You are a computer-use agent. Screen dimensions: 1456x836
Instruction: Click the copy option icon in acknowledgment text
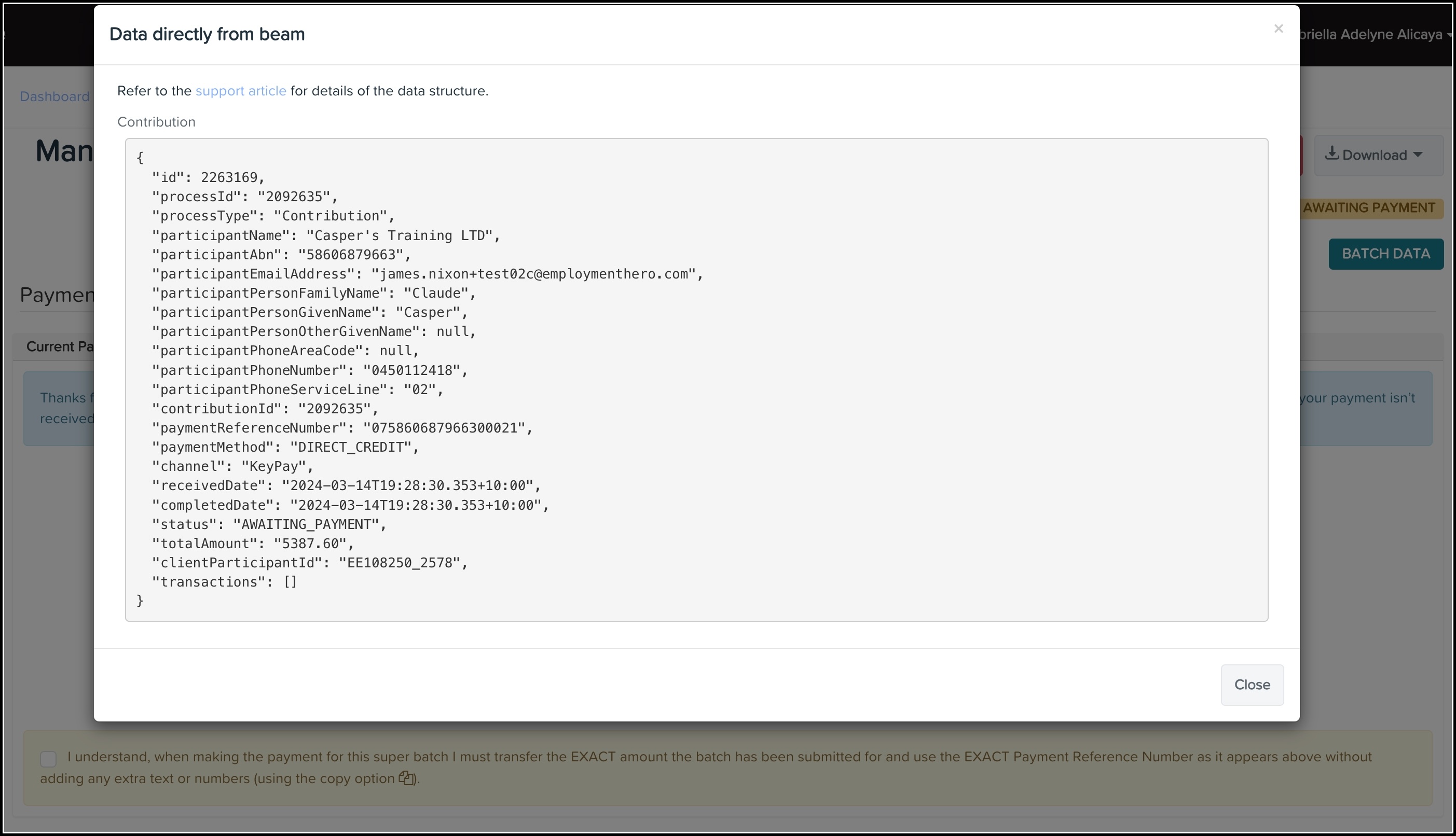click(x=406, y=778)
